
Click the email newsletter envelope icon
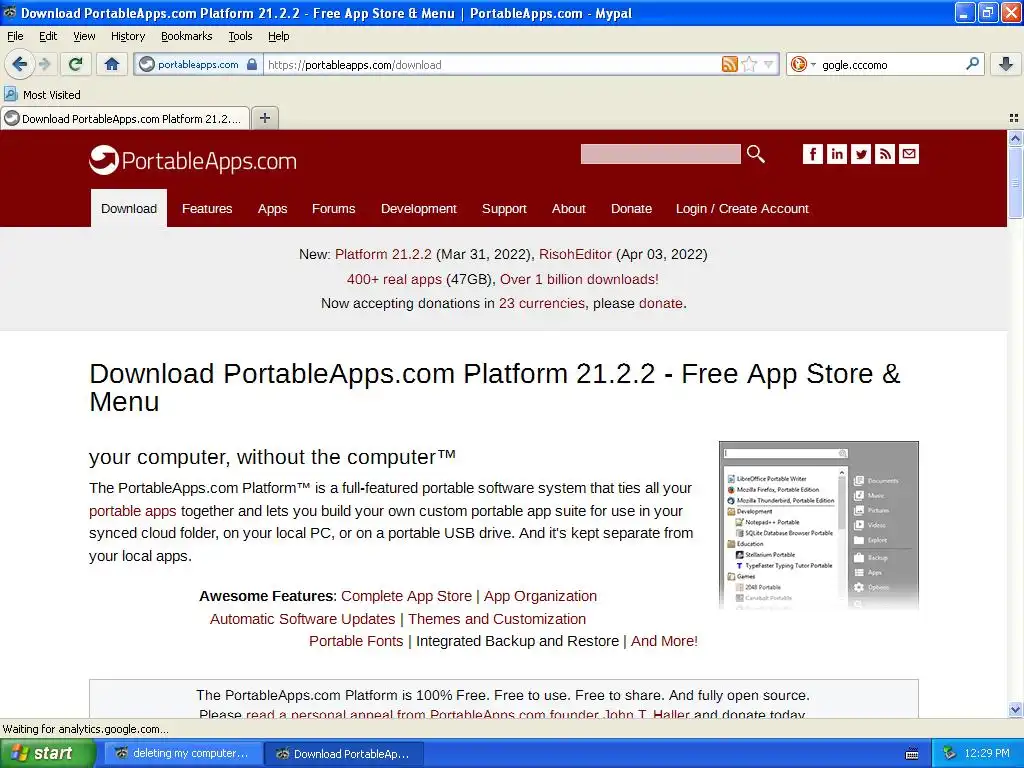click(x=909, y=154)
